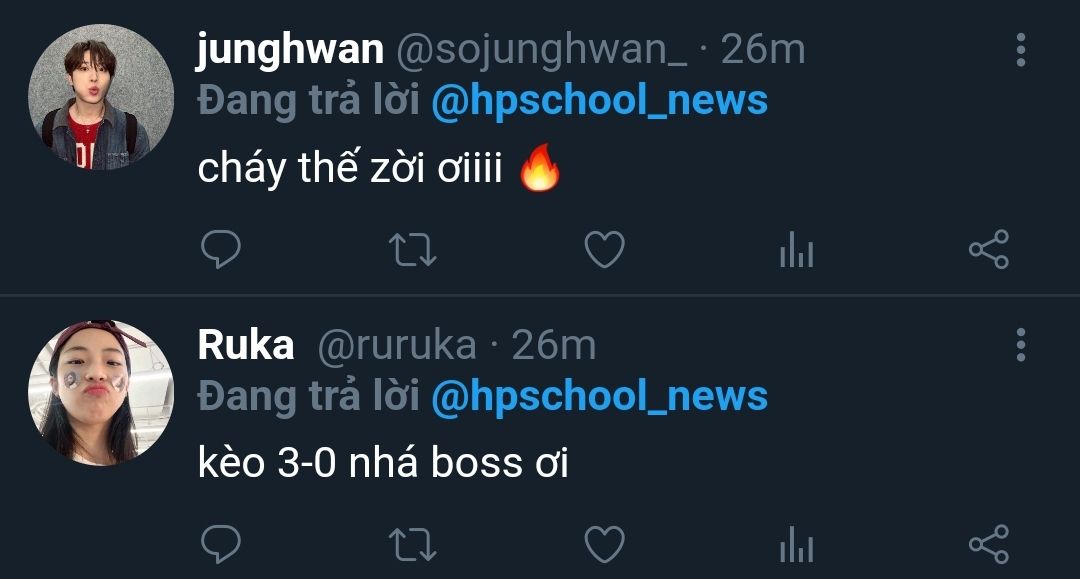Open Ruka's profile picture

tap(101, 392)
